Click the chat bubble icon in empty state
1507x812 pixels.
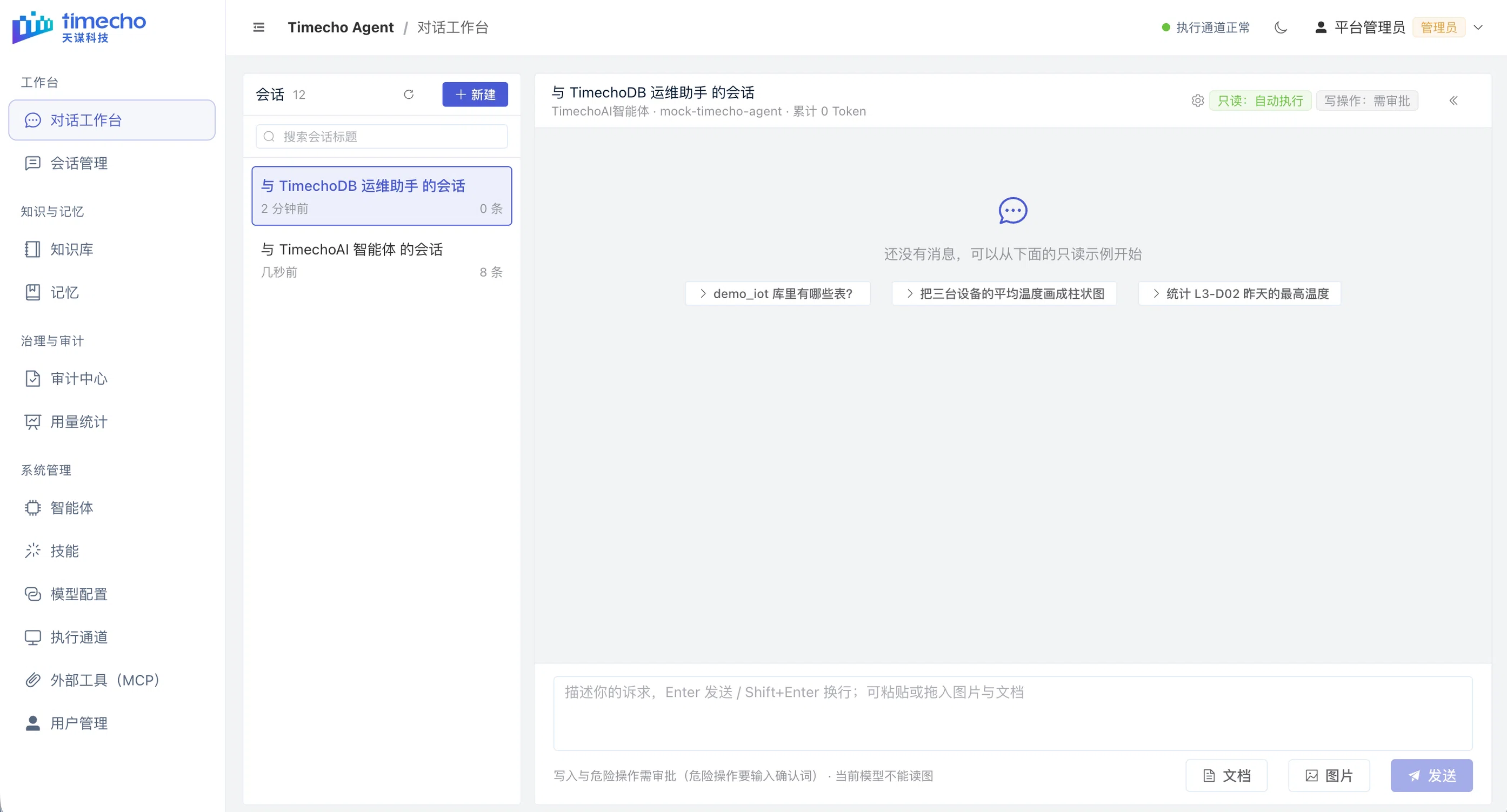point(1012,211)
